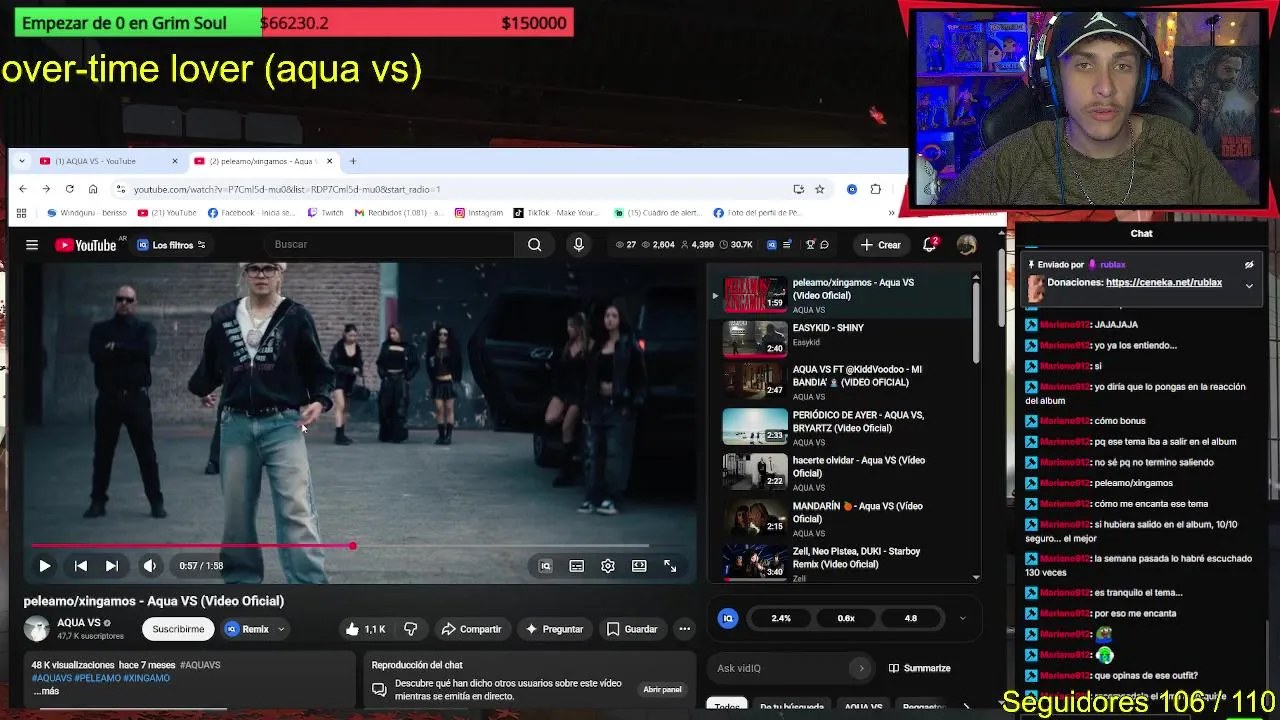Switch to peleamo/xingamos browser tab
Screen dimensions: 1280x720
(264, 161)
